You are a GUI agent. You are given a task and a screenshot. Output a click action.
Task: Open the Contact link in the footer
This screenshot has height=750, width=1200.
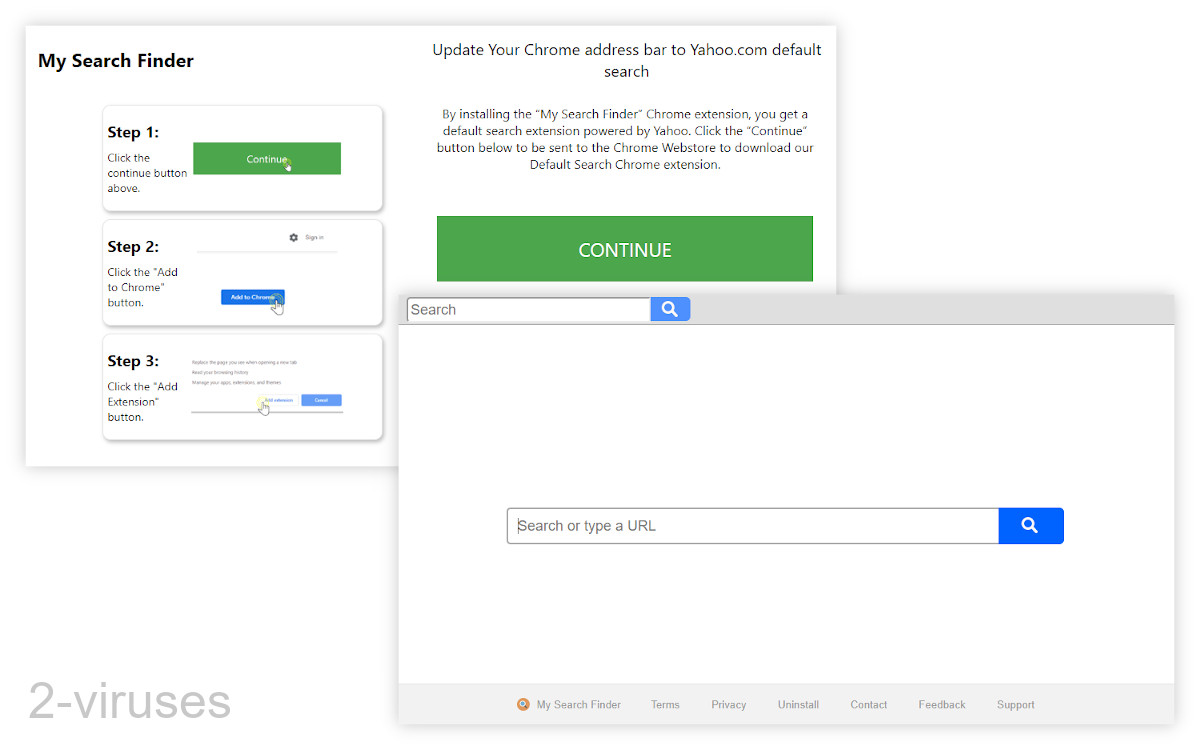coord(868,704)
